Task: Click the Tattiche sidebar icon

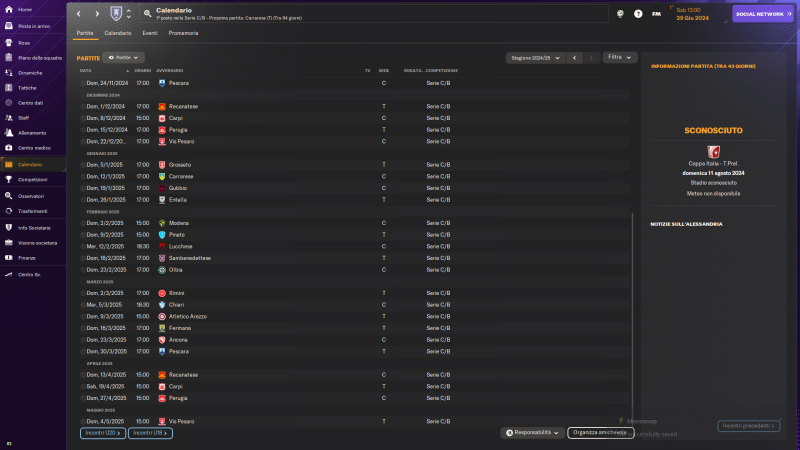Action: pyautogui.click(x=8, y=88)
